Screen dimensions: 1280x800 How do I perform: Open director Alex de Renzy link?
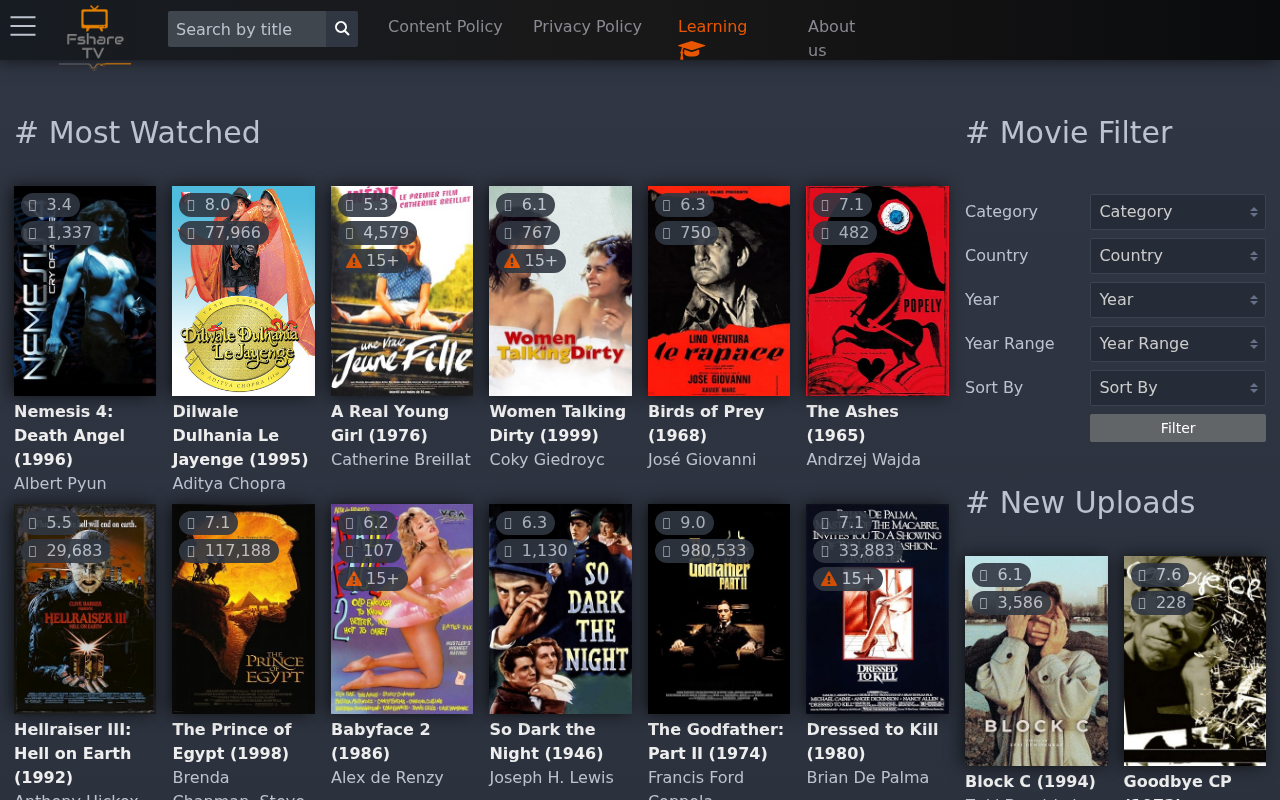coord(387,778)
